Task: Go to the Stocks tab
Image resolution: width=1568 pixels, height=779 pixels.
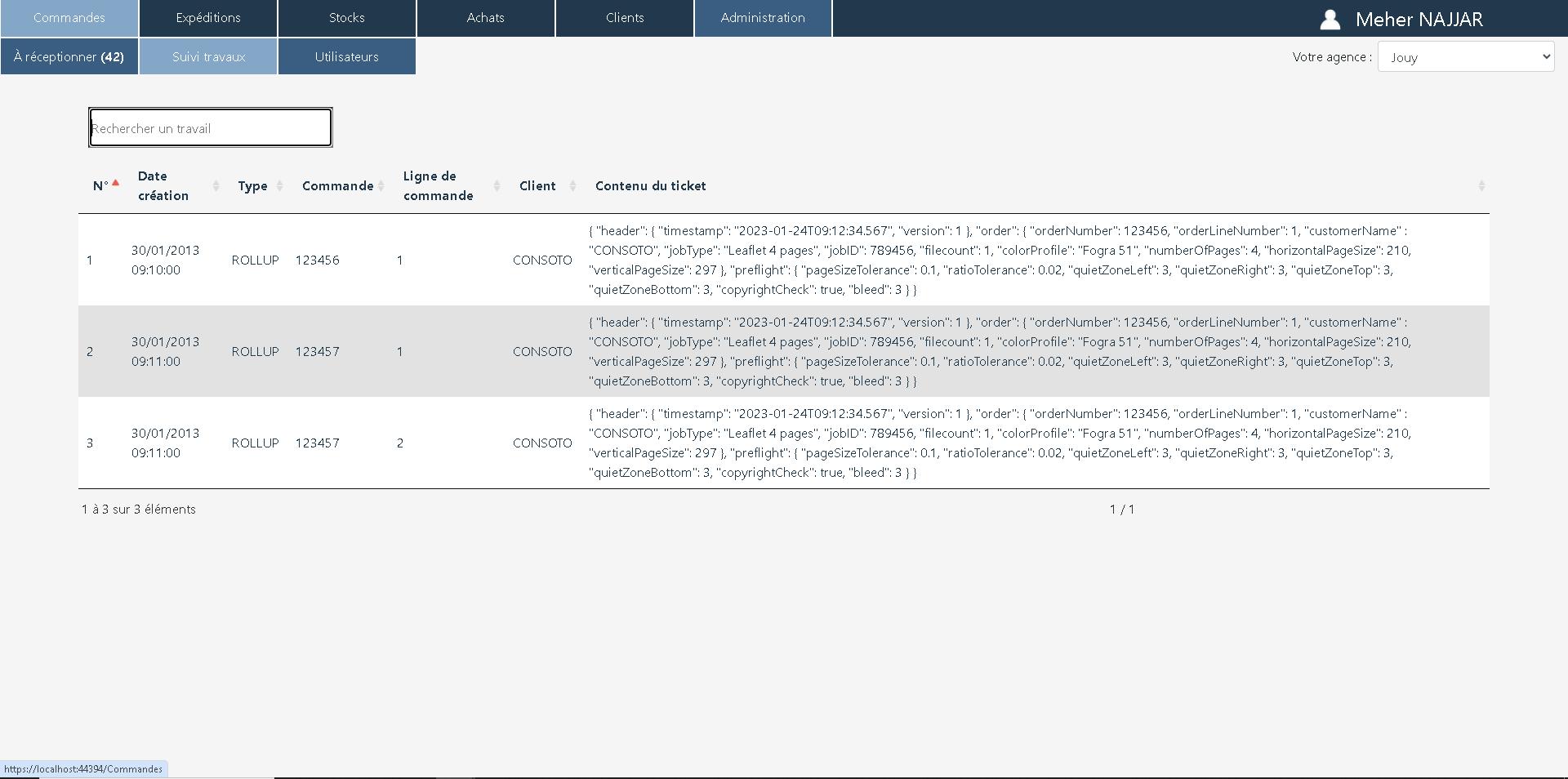Action: (347, 18)
